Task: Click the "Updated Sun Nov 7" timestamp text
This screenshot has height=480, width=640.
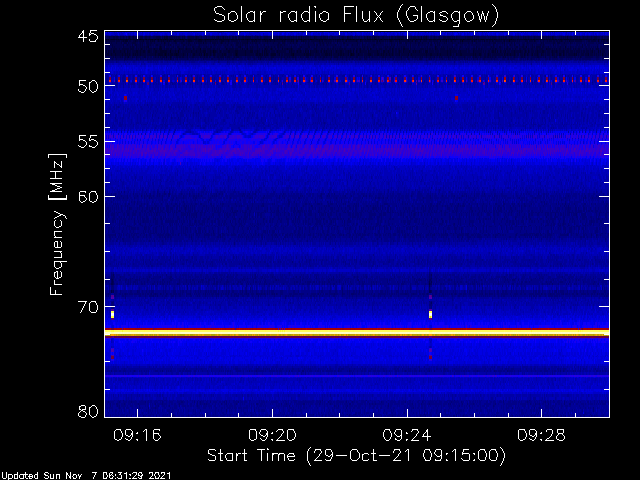Action: pos(86,476)
